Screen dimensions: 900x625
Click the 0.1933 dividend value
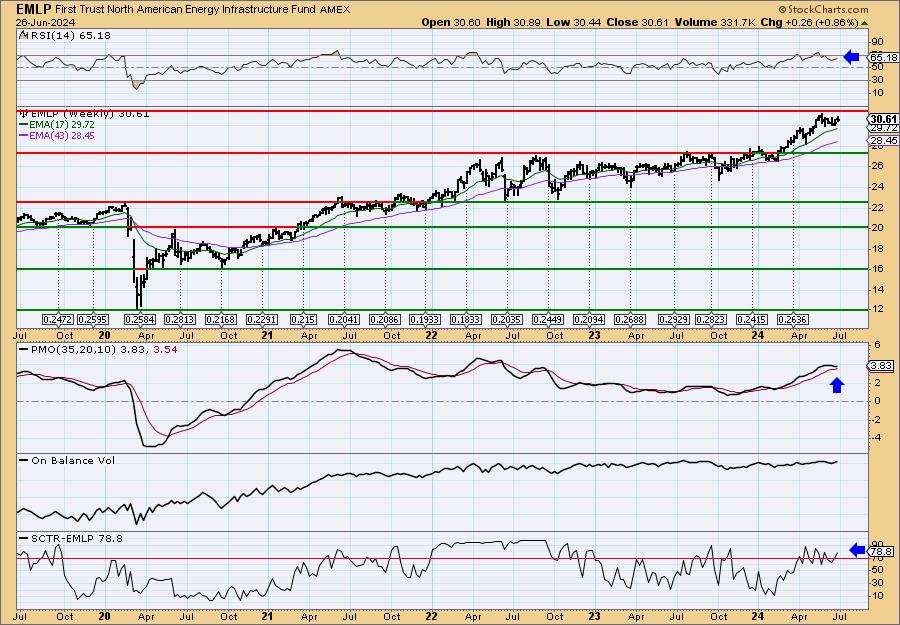tap(425, 319)
